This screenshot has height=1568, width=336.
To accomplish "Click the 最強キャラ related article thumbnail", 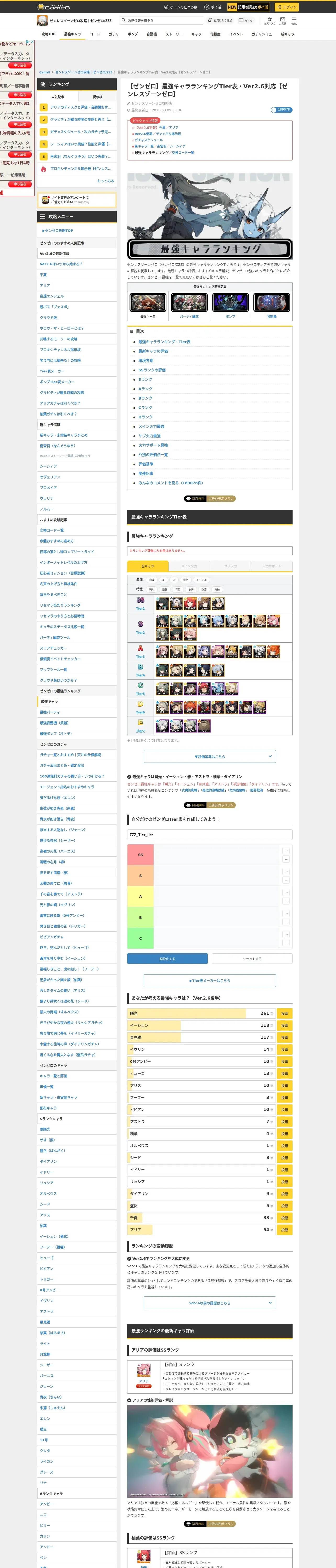I will [x=148, y=303].
